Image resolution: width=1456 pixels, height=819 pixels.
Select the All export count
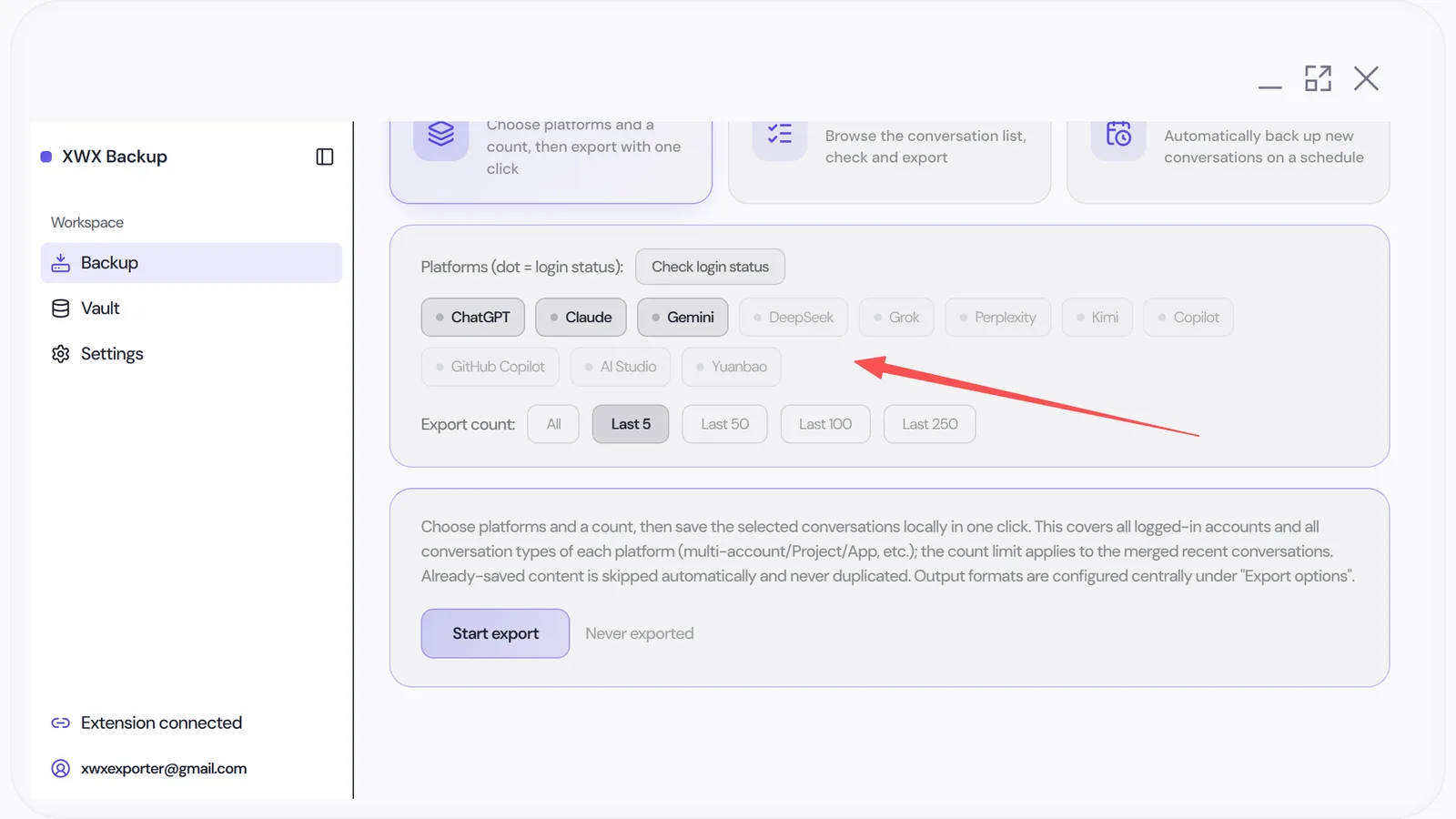tap(553, 424)
